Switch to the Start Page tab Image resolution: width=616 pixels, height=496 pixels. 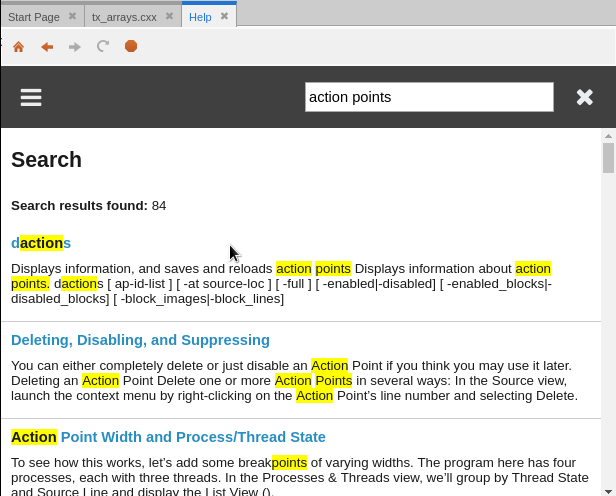click(34, 17)
